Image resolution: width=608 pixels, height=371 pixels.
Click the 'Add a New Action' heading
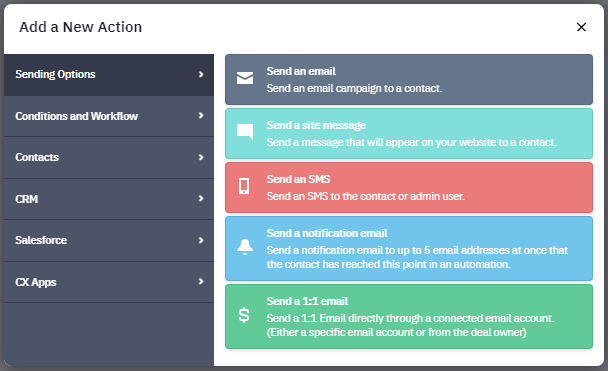(x=81, y=27)
